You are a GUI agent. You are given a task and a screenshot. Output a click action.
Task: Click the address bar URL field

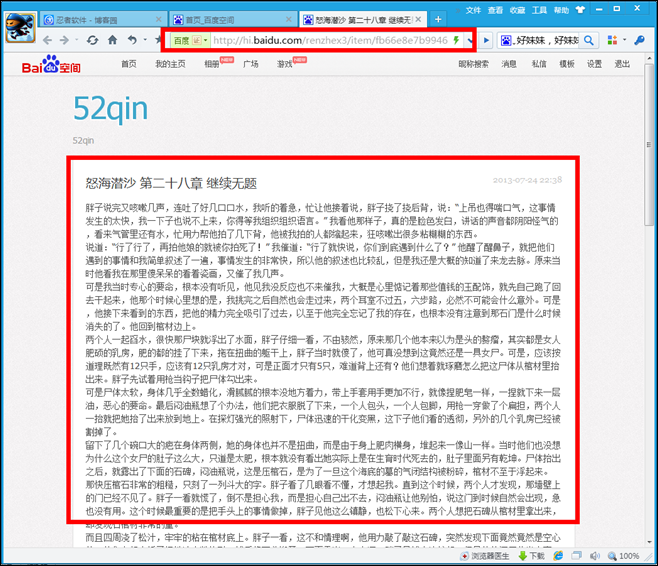[330, 41]
